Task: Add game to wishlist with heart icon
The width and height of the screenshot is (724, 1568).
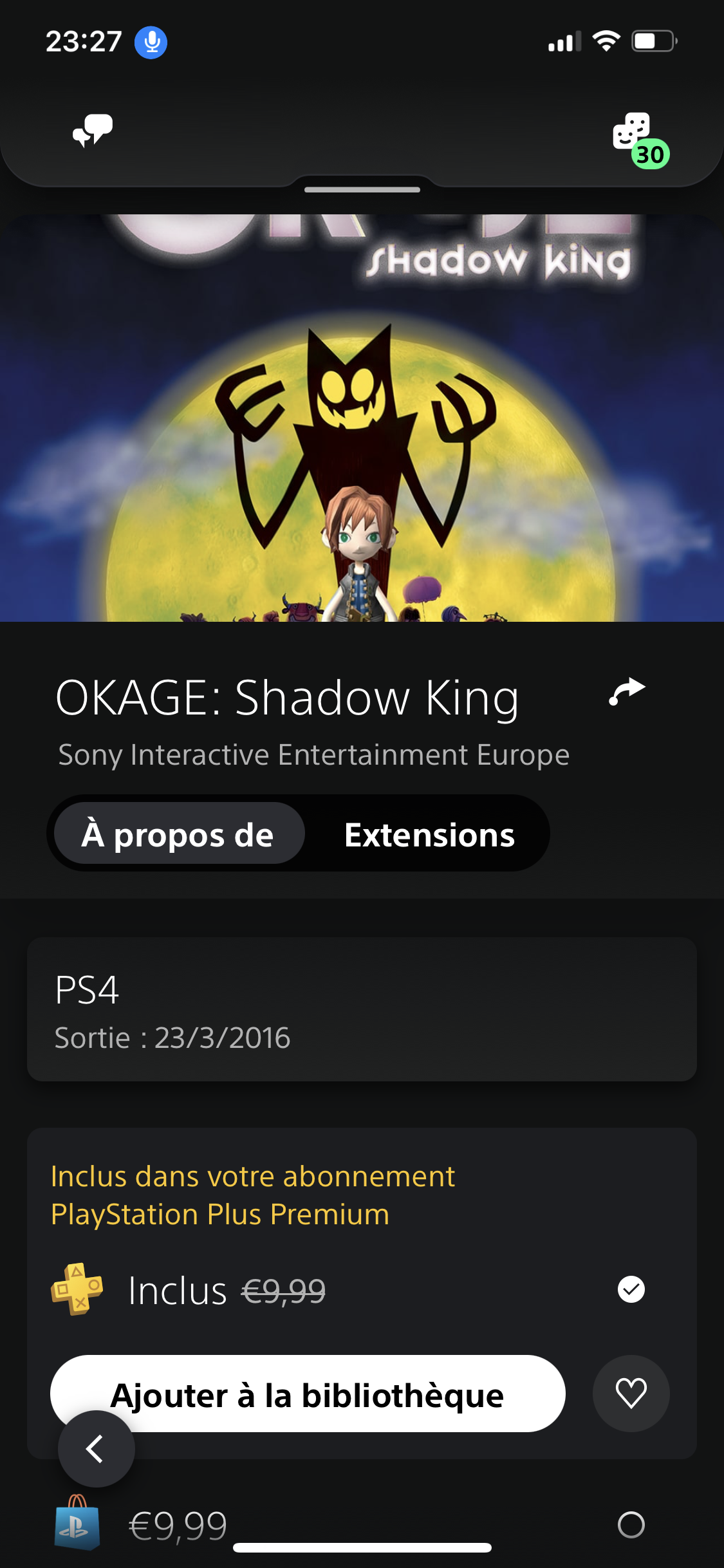Action: [631, 1394]
